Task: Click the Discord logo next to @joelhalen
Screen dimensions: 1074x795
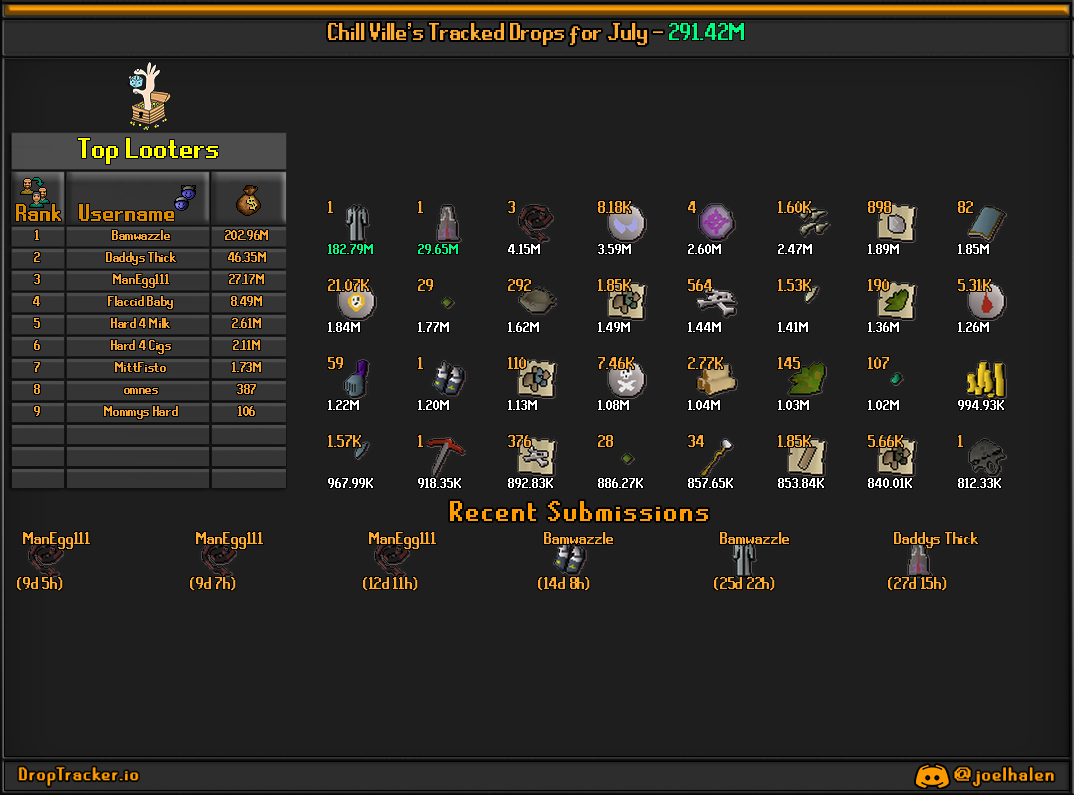Action: [x=932, y=776]
